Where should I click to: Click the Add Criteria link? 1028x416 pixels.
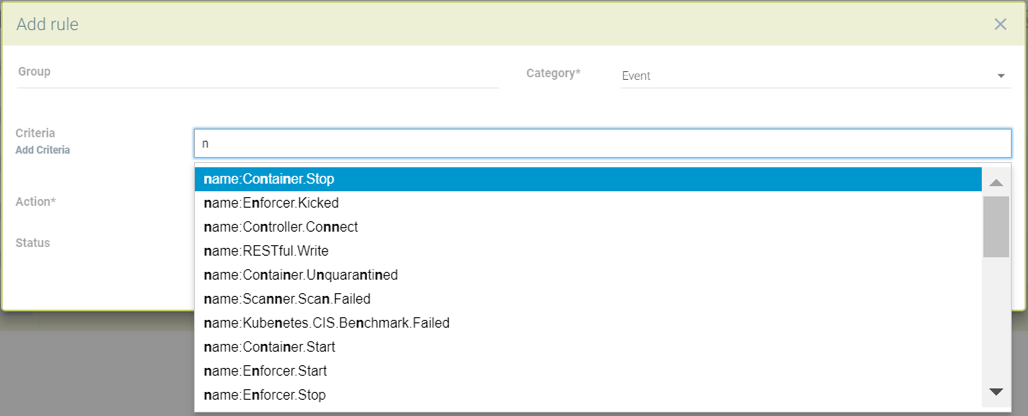coord(43,150)
